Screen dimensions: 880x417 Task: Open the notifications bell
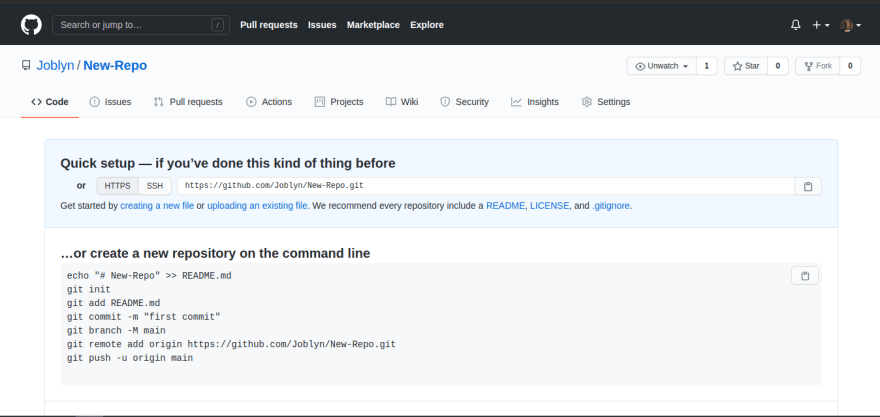(795, 25)
